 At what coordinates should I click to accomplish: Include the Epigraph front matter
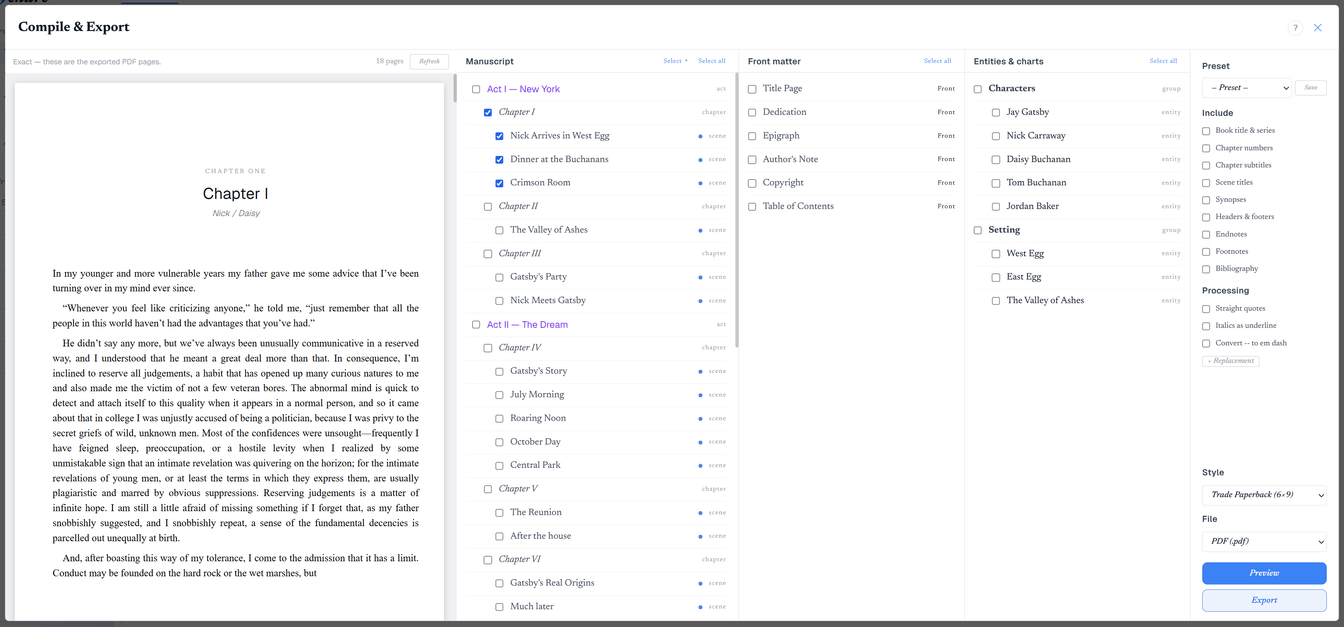point(752,136)
